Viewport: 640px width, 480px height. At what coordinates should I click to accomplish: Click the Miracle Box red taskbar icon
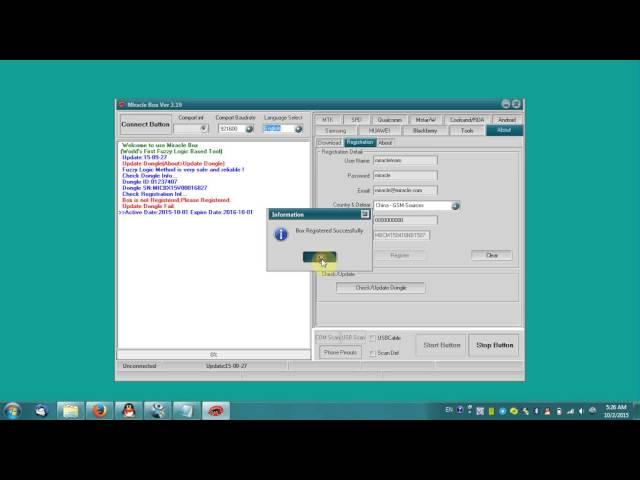216,411
